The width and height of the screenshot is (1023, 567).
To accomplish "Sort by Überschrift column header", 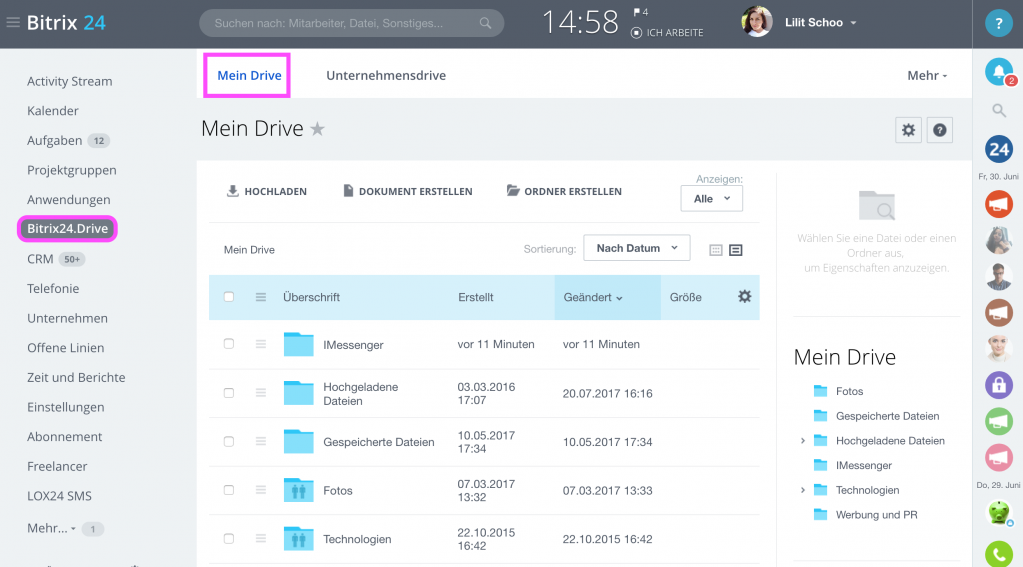I will coord(311,297).
